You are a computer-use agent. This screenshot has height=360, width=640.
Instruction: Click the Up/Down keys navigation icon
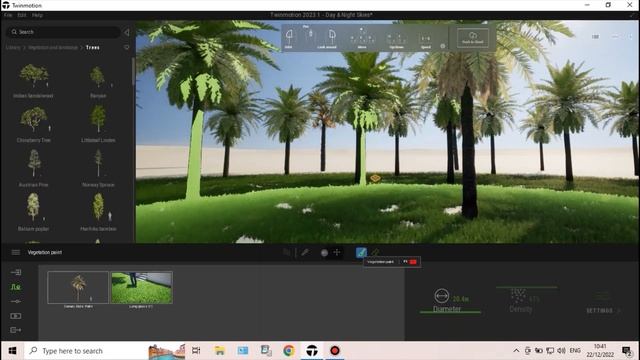396,40
